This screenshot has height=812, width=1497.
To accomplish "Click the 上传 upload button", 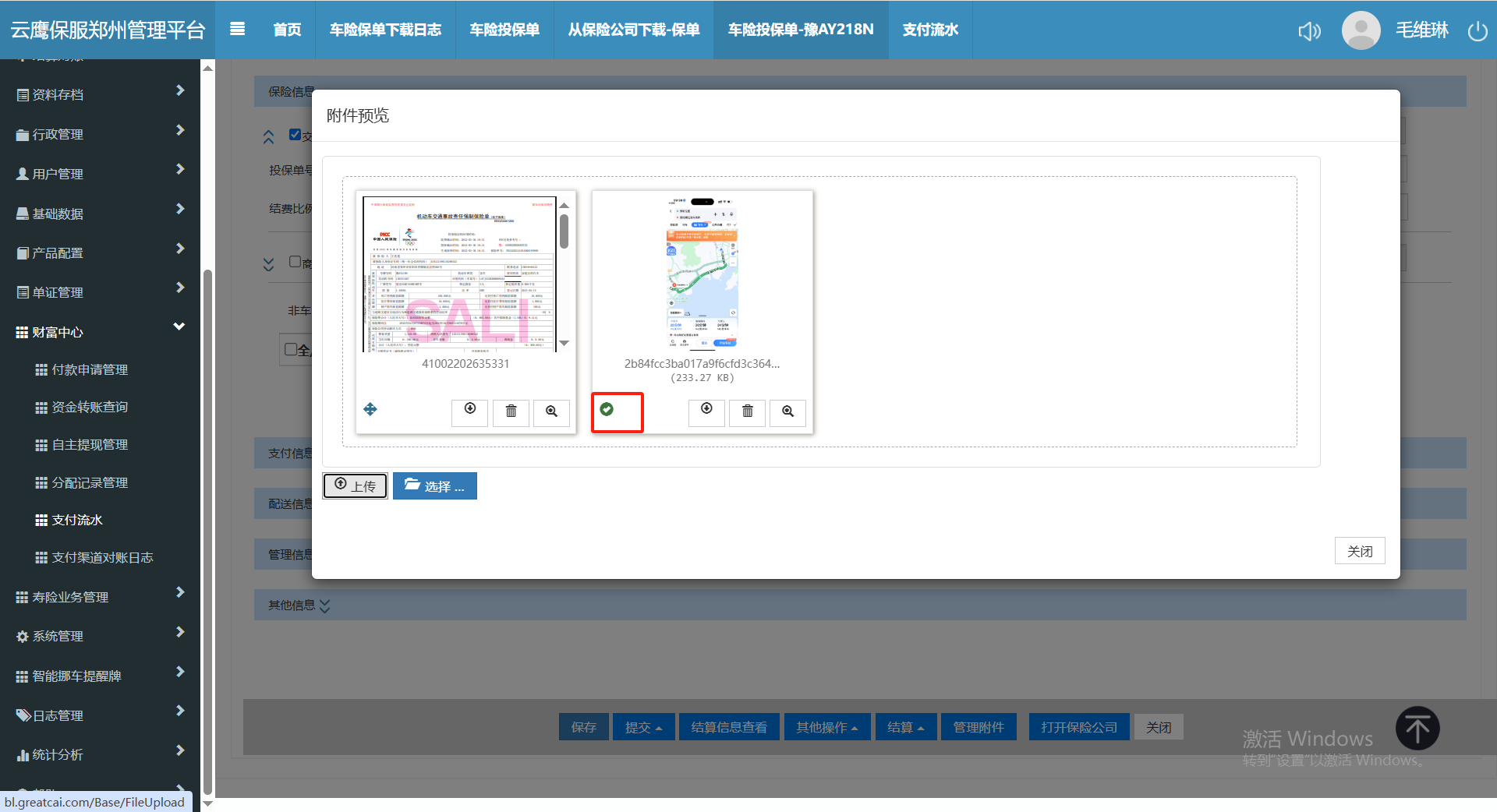I will [356, 486].
